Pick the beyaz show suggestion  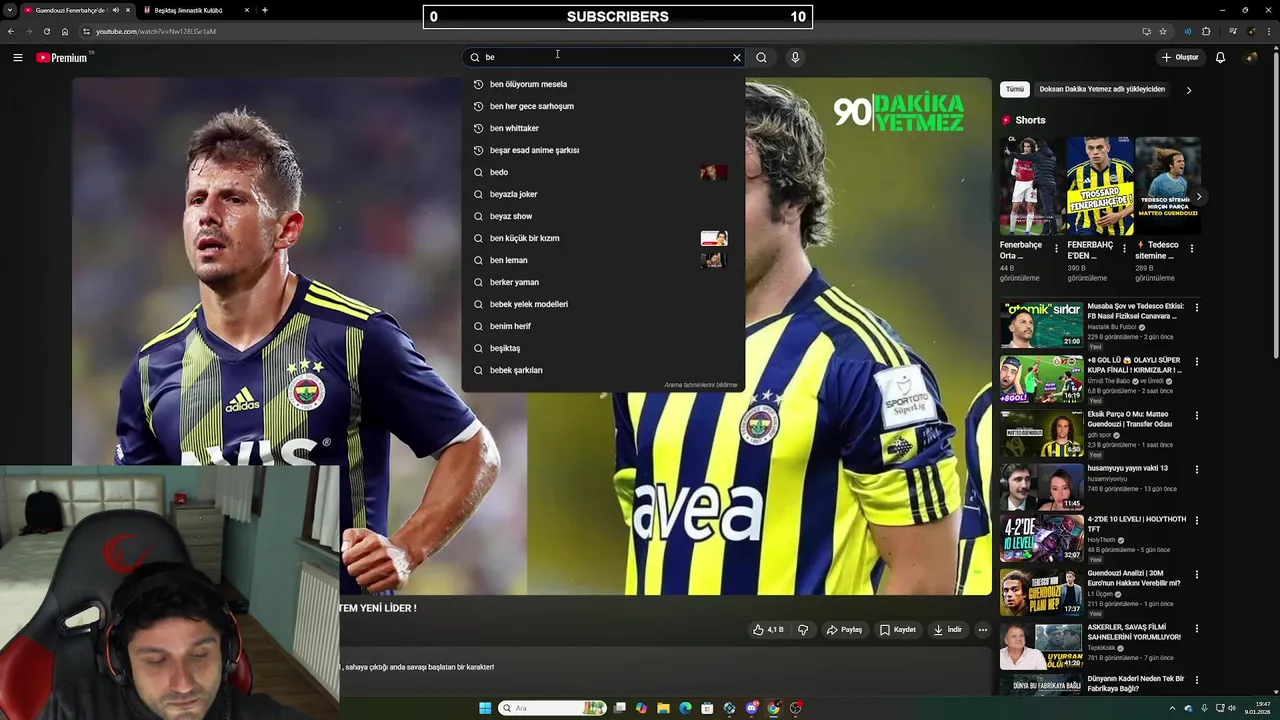603,216
